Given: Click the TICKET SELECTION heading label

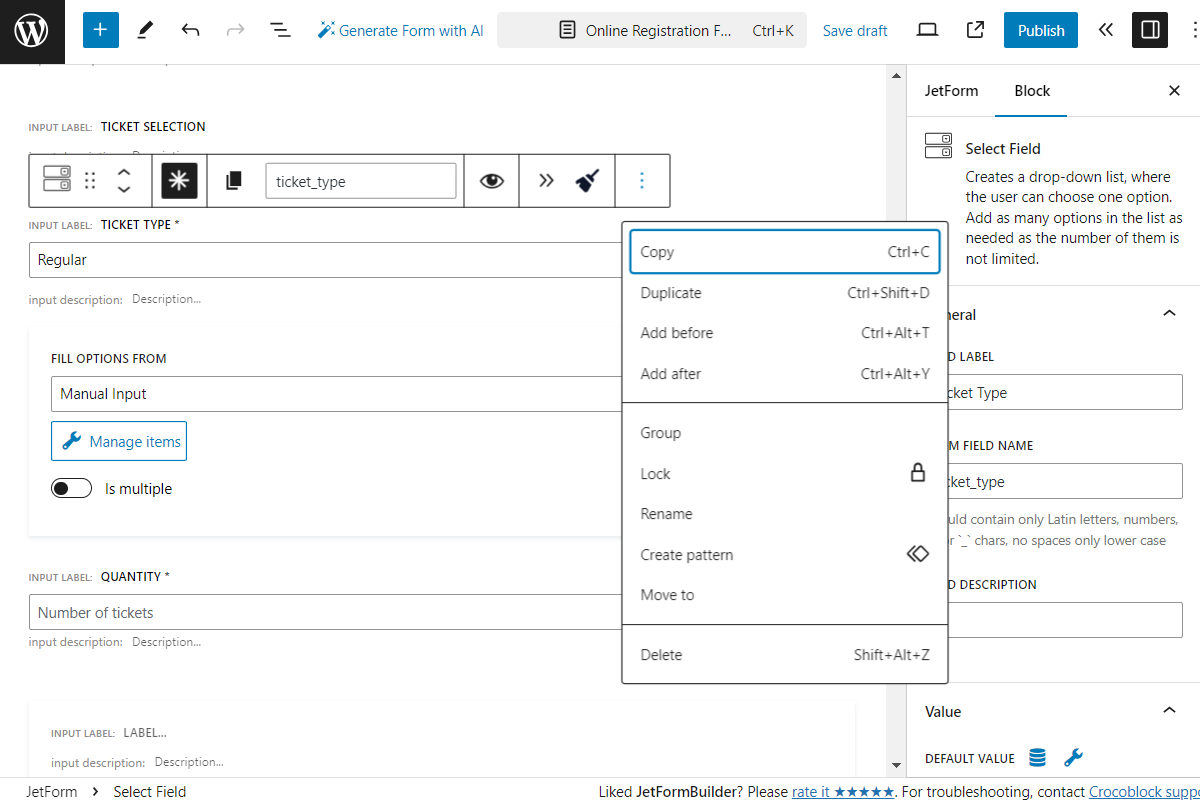Looking at the screenshot, I should tap(153, 127).
